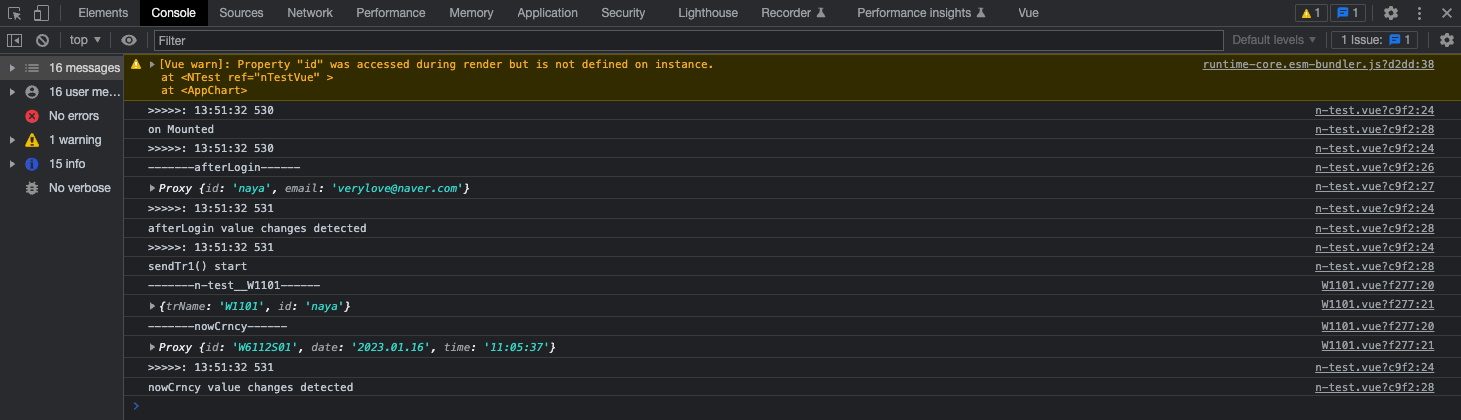1461x420 pixels.
Task: Open runtime-core.esm-bundler.js source link
Action: click(1318, 64)
